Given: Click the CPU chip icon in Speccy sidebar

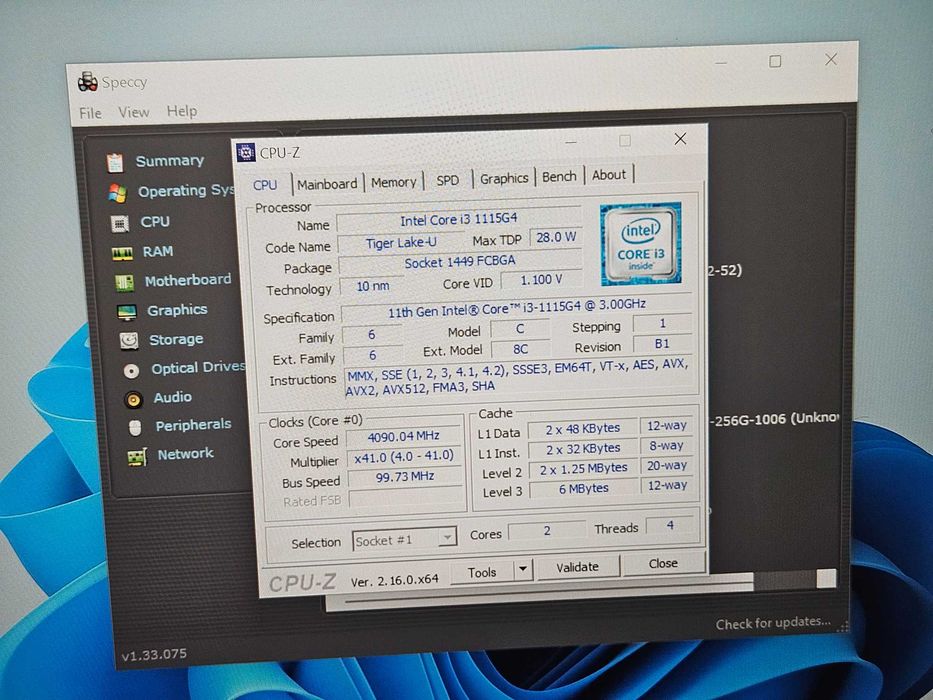Looking at the screenshot, I should 120,224.
